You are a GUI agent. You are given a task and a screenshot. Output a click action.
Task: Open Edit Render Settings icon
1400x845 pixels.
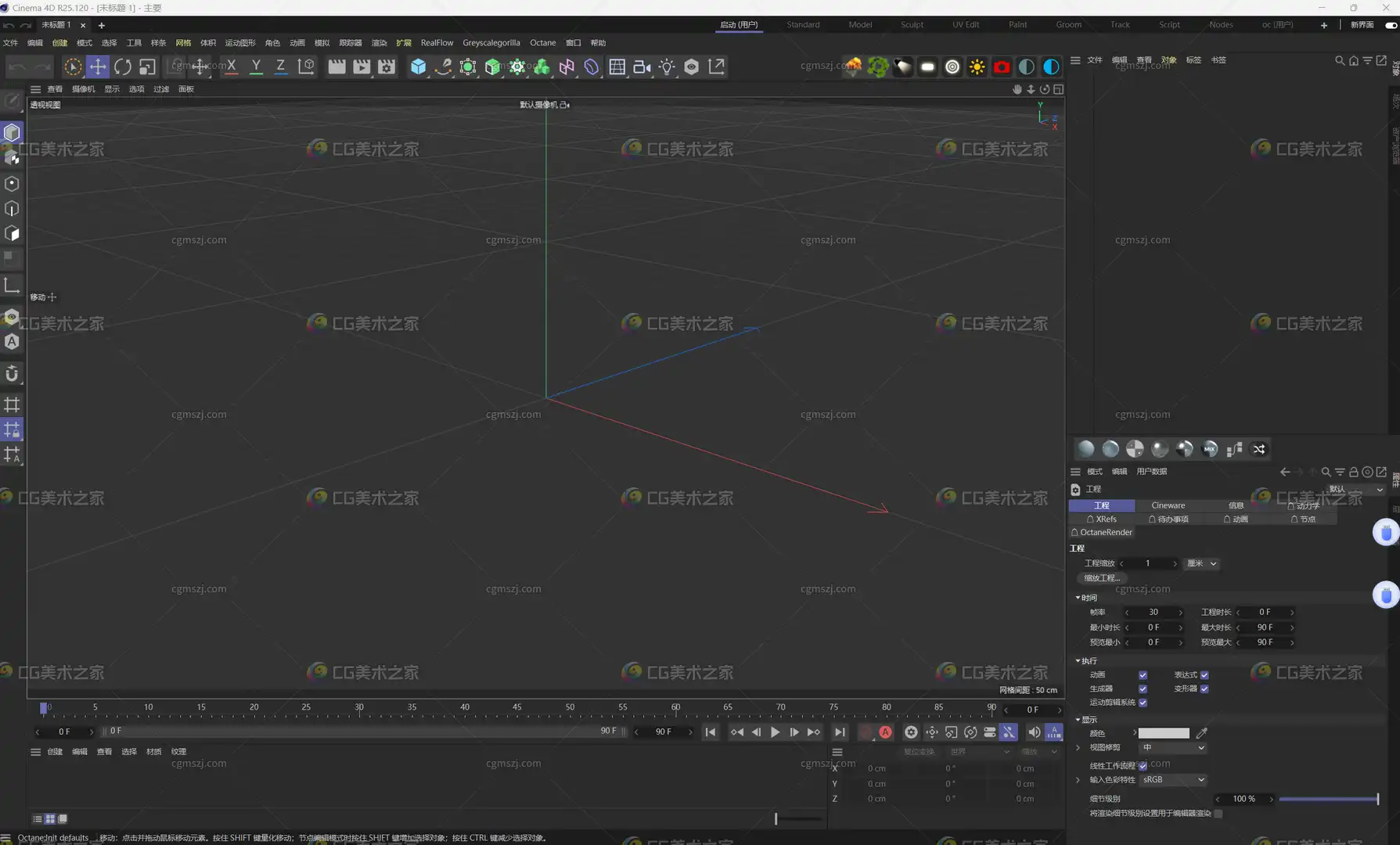click(387, 67)
